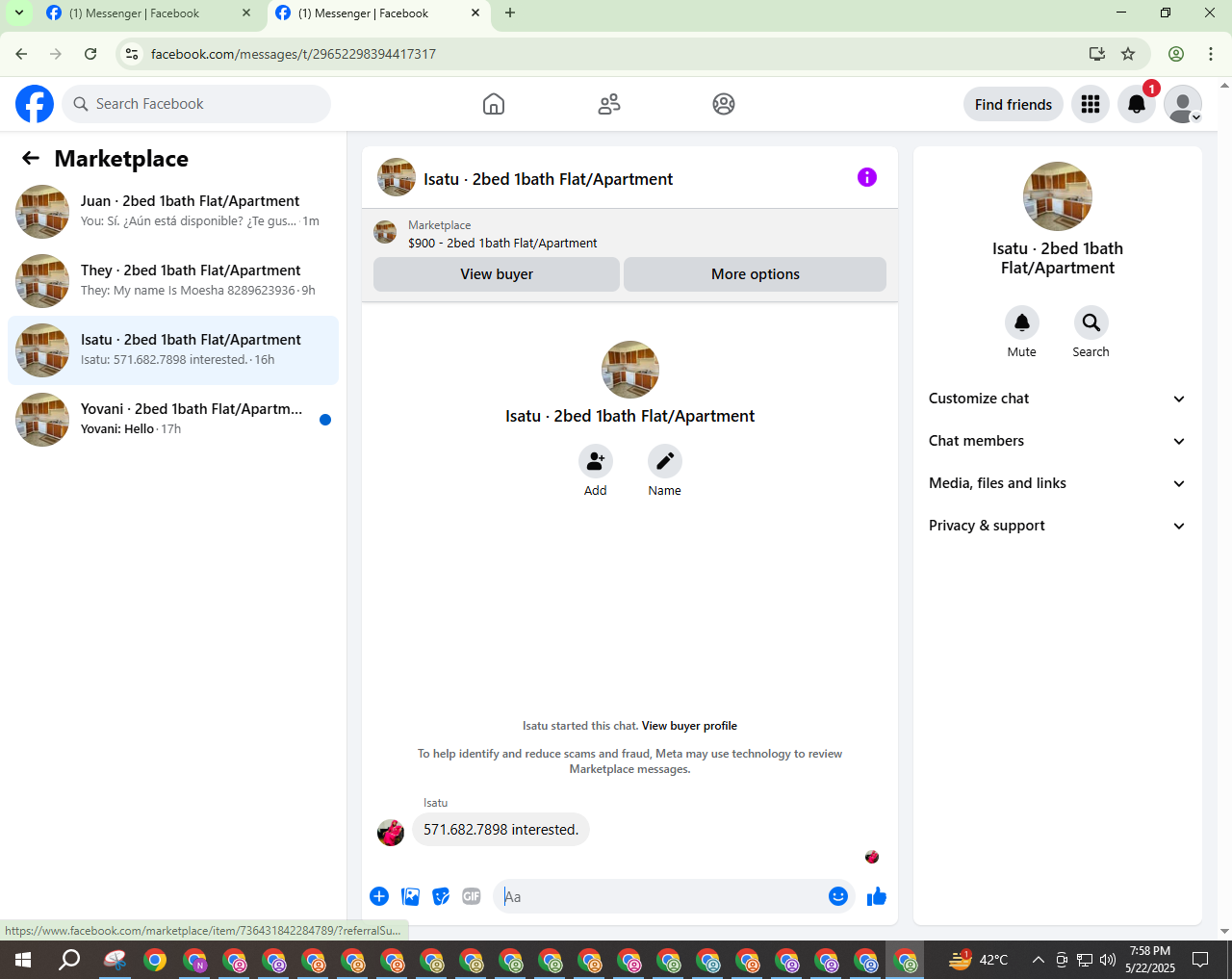Open the Facebook Home icon

[494, 104]
